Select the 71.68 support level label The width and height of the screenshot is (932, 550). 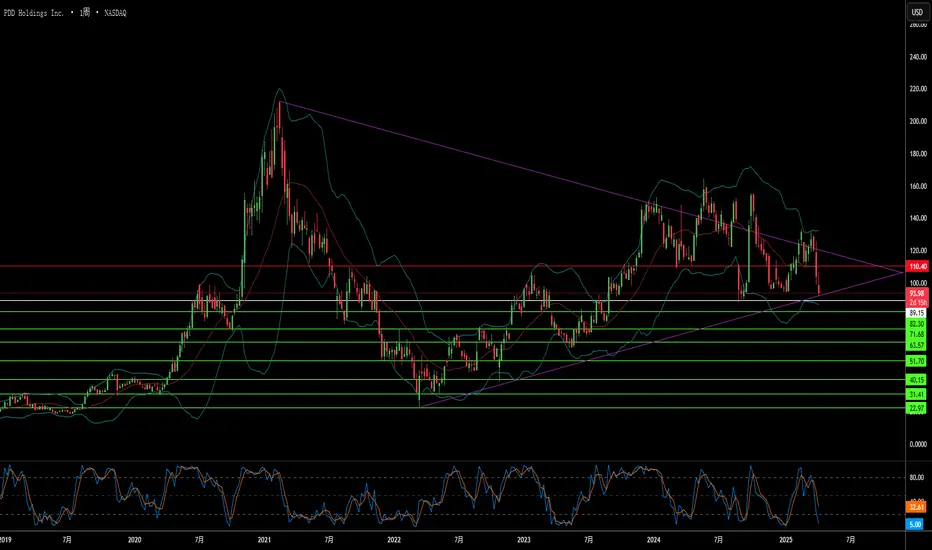(916, 334)
